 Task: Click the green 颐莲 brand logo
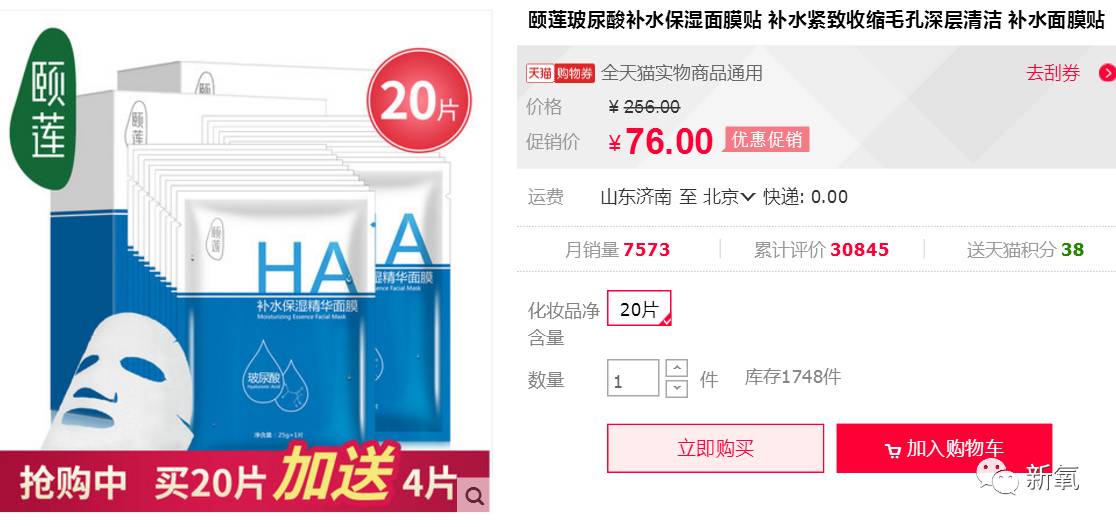(43, 108)
